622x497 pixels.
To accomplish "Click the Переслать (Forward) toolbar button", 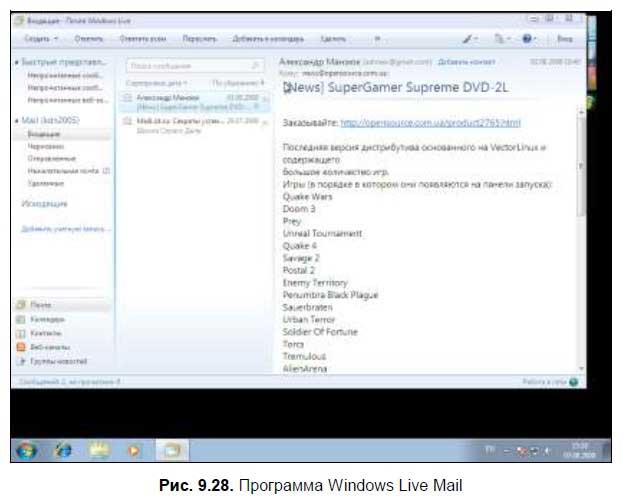I will click(x=200, y=38).
